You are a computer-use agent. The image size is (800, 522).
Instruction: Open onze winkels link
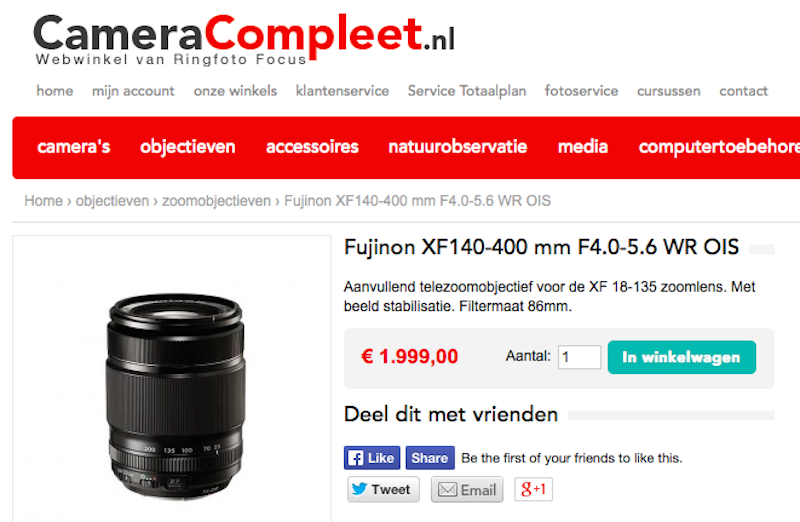[x=235, y=91]
